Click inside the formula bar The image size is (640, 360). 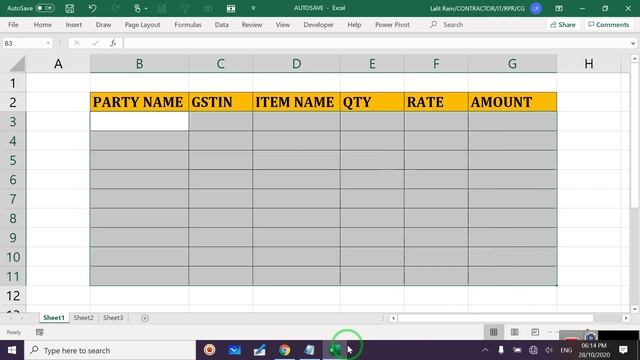pyautogui.click(x=376, y=43)
